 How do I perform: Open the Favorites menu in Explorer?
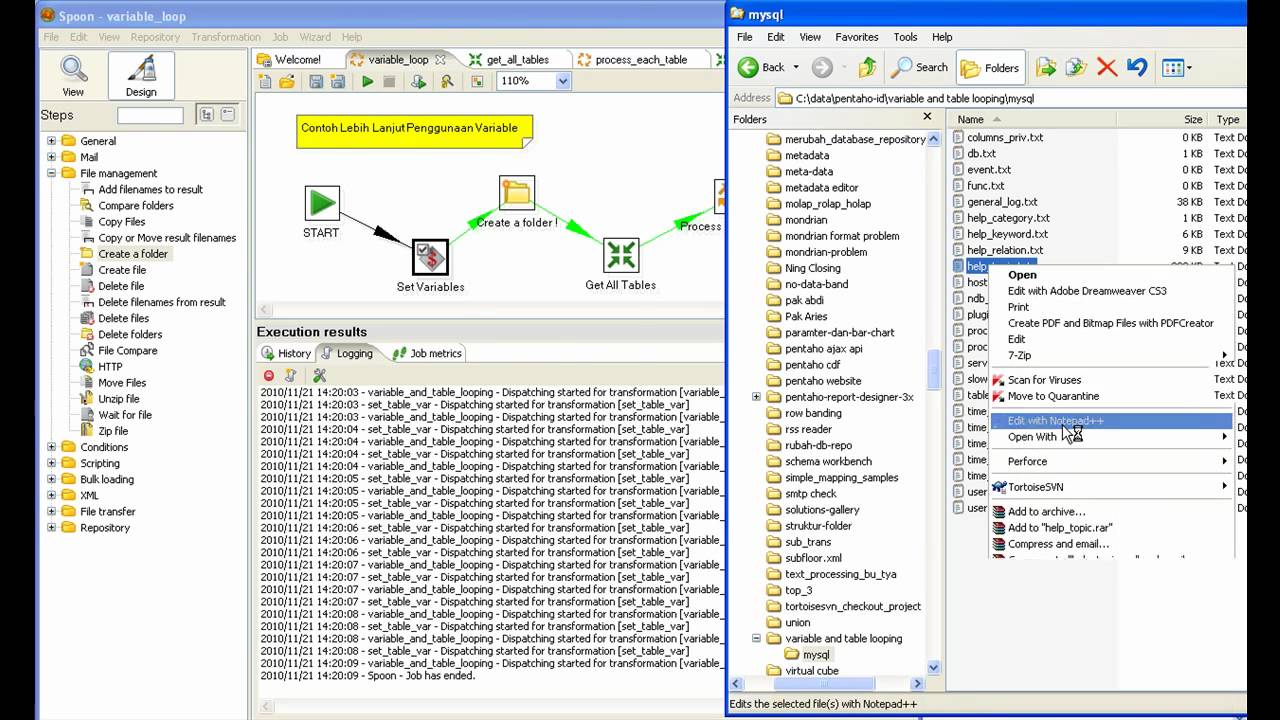tap(857, 37)
